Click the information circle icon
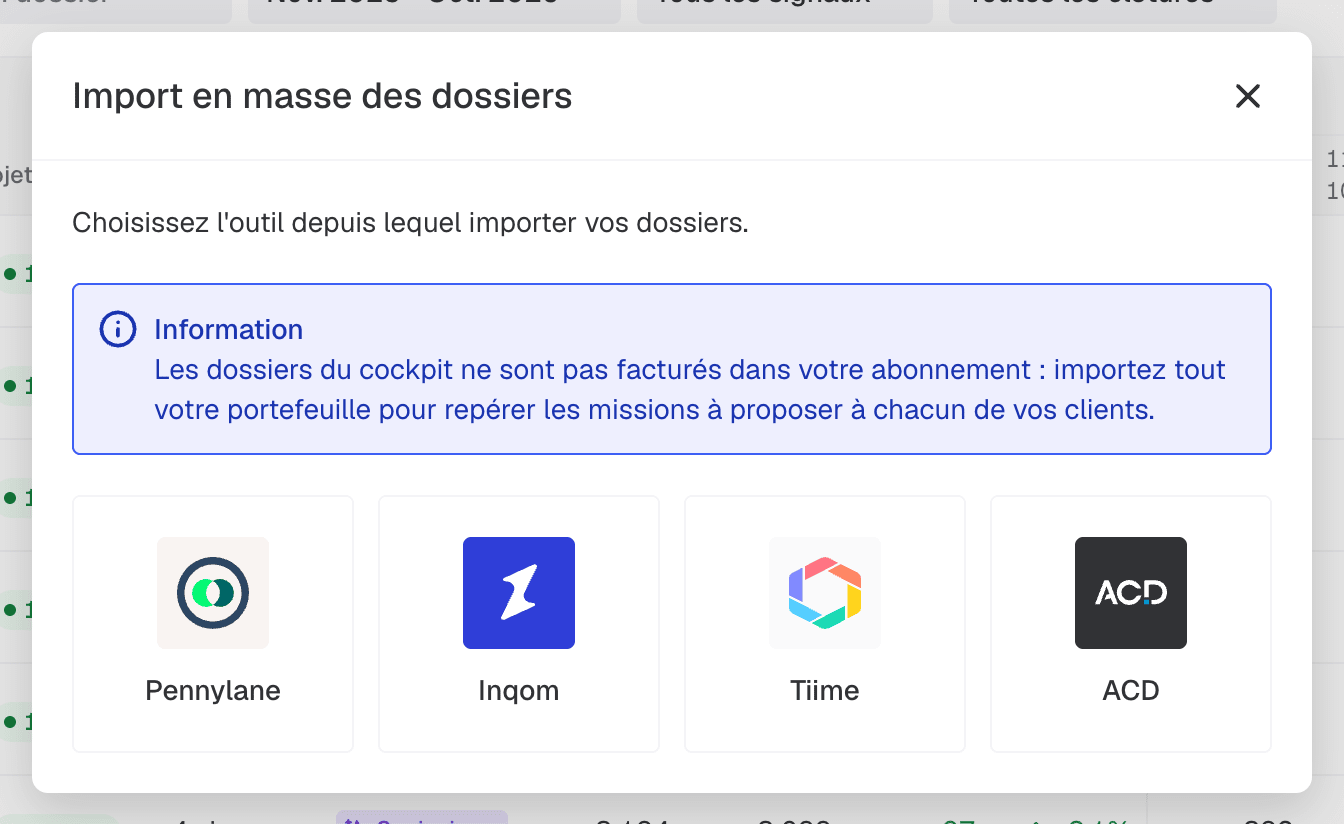 118,329
